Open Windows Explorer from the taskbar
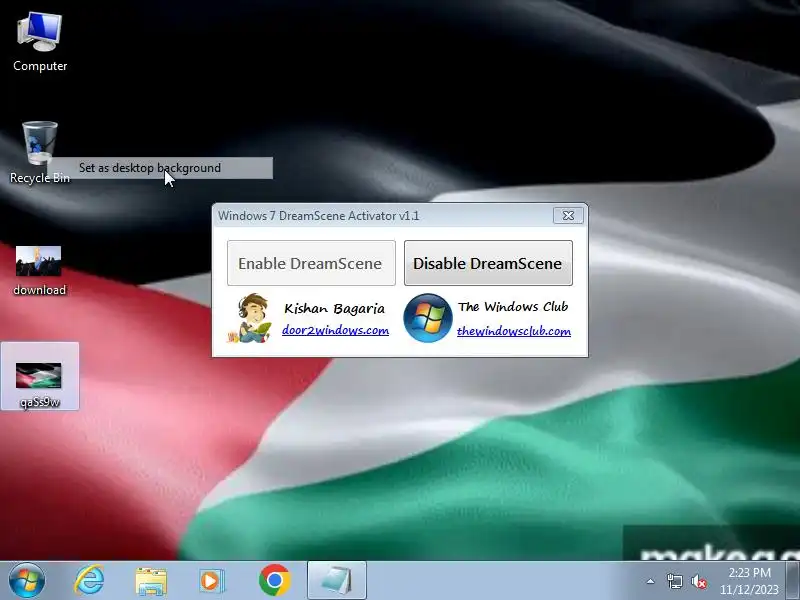Screen dimensions: 800x600 coord(151,581)
